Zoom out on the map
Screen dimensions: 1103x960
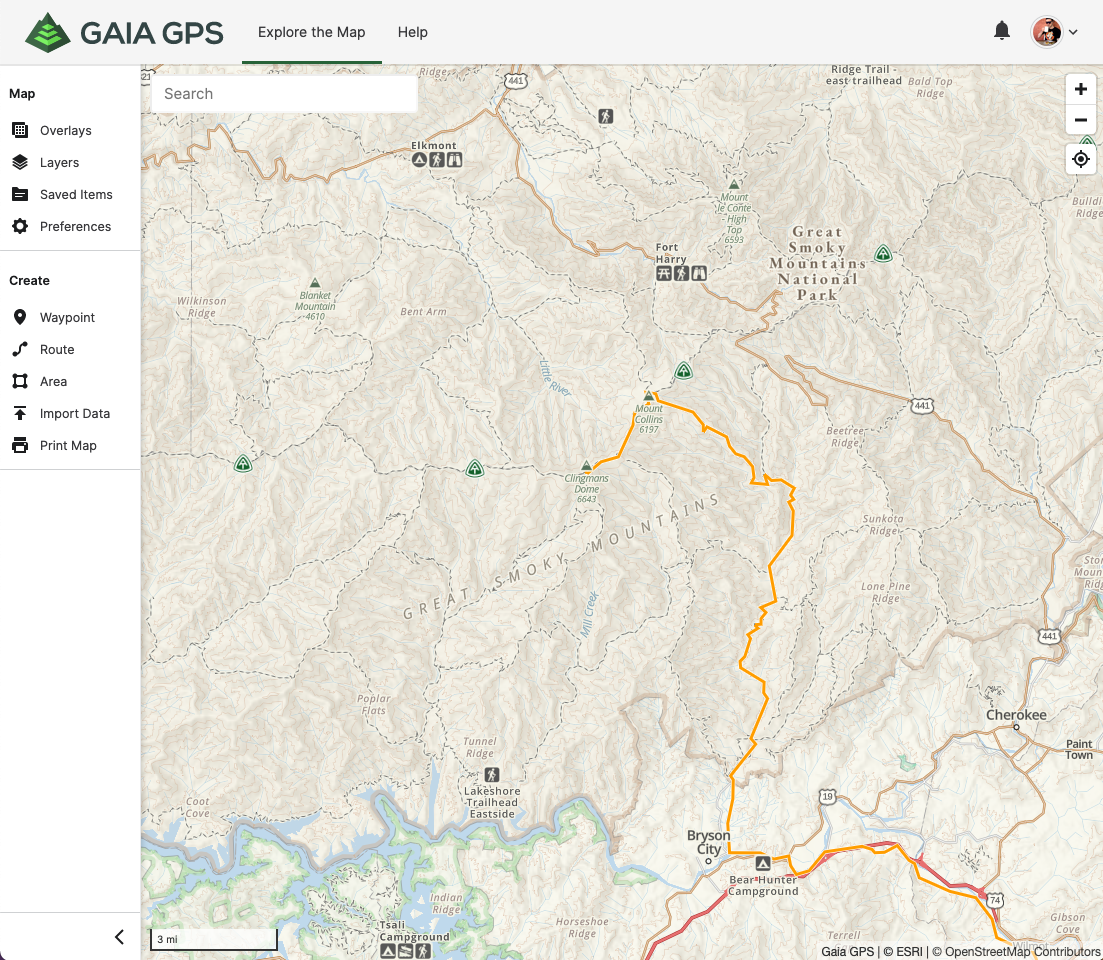1080,121
